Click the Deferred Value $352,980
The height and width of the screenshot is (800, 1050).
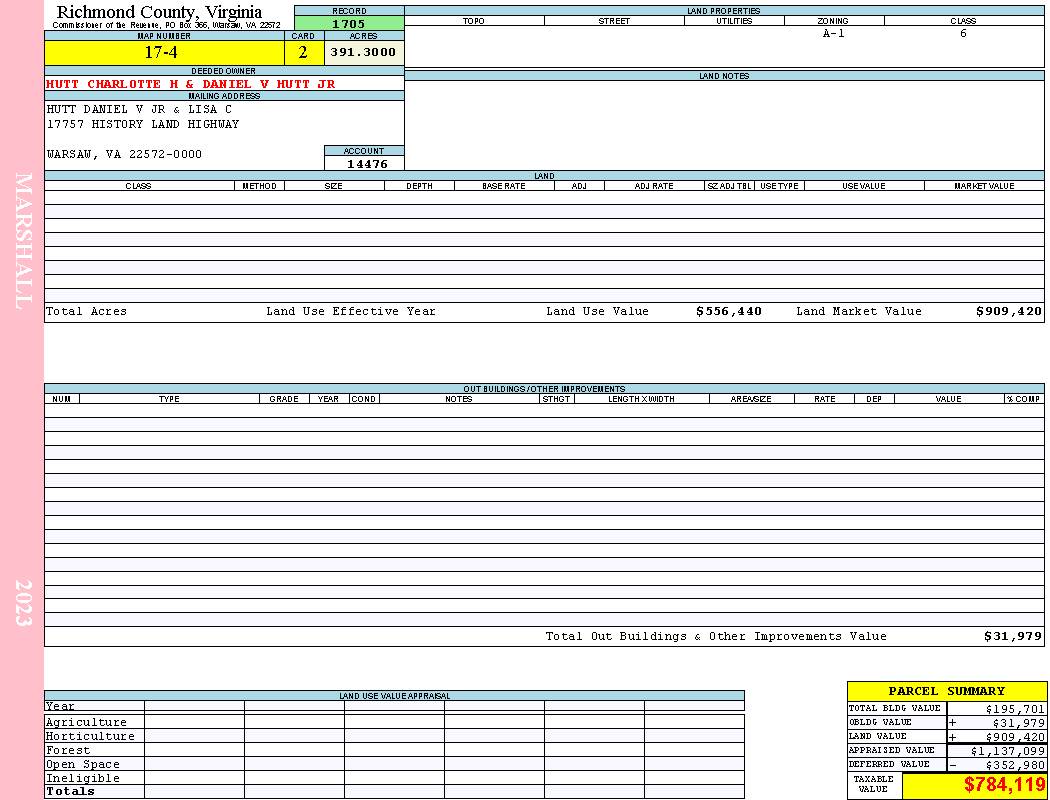(x=1015, y=765)
